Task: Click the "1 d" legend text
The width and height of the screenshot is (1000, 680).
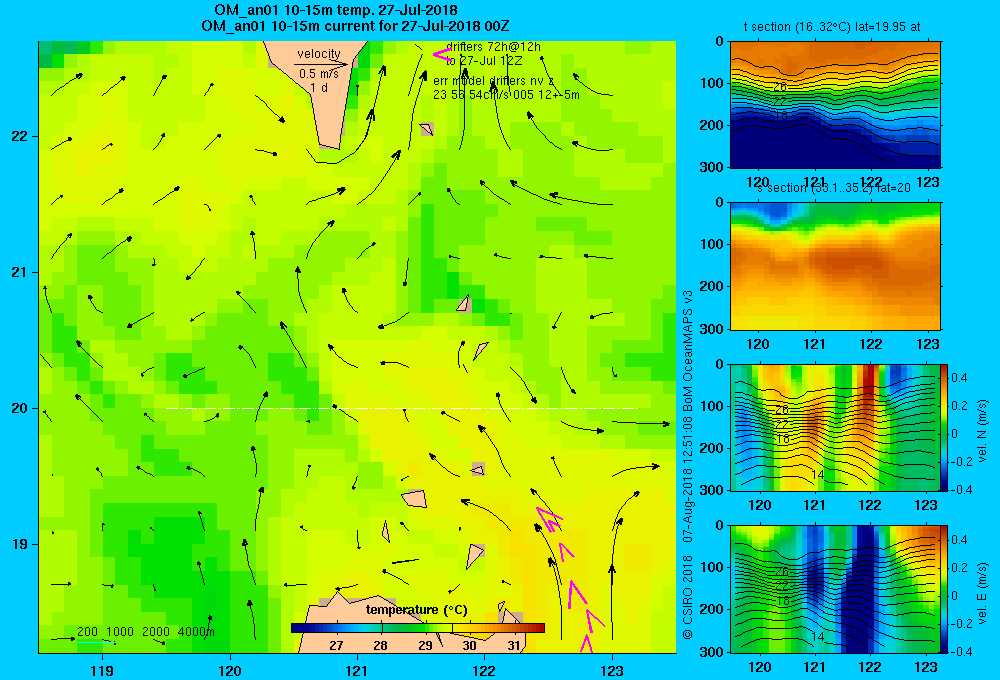Action: (x=319, y=88)
